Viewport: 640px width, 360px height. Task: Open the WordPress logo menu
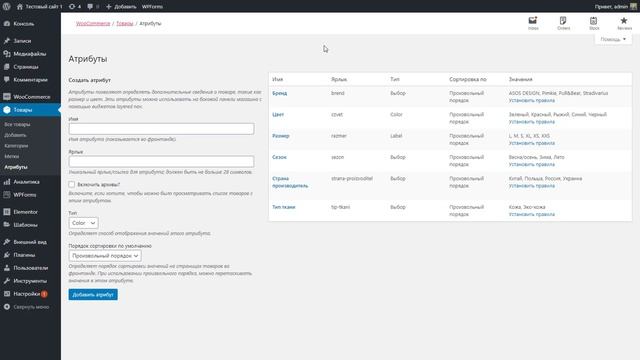click(6, 7)
